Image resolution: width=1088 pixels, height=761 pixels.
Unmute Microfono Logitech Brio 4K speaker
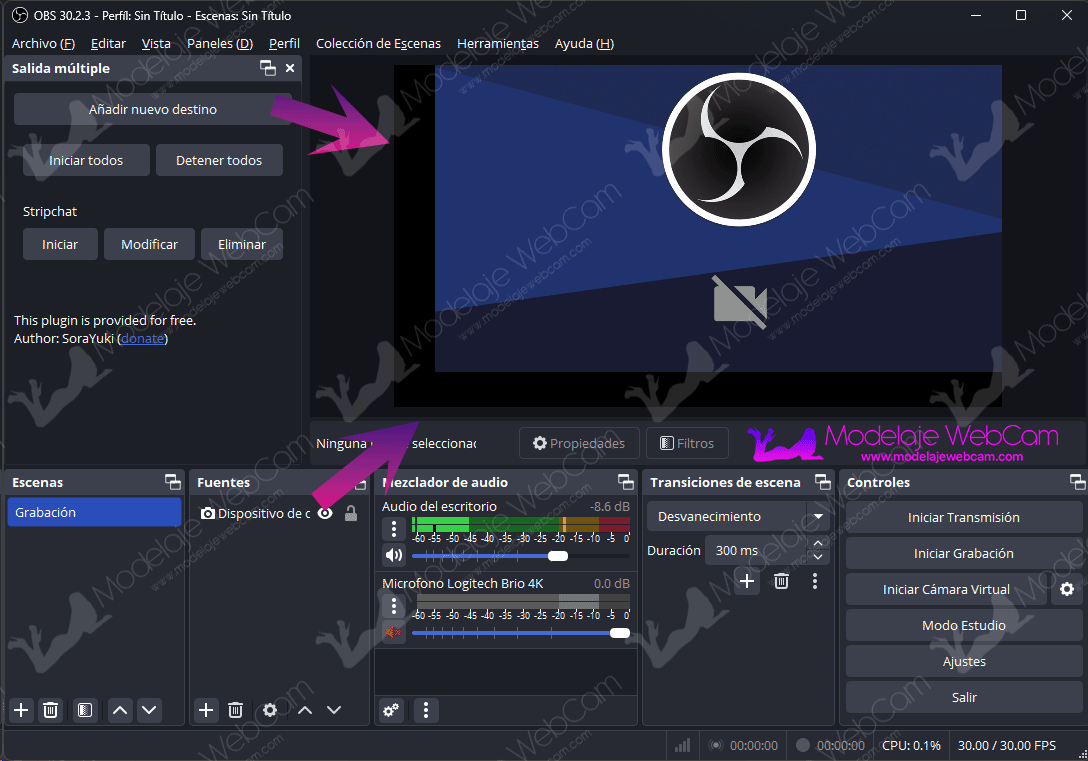394,633
